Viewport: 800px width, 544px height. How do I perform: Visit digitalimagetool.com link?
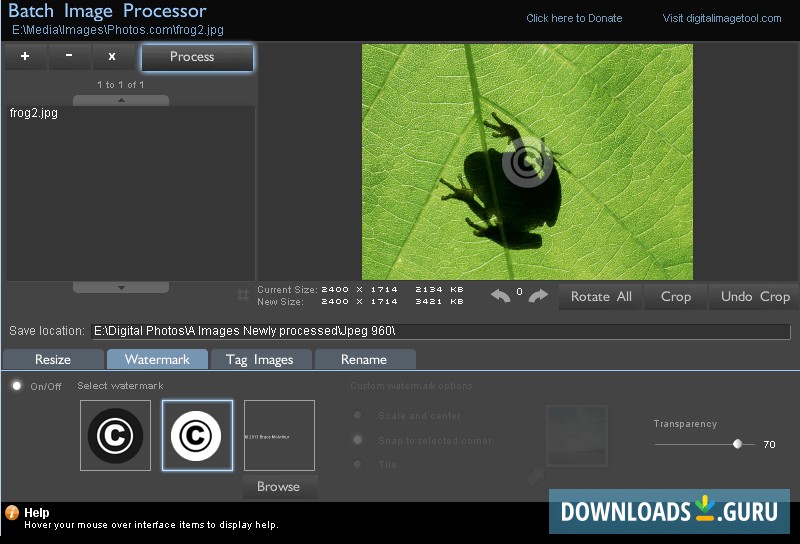coord(722,18)
